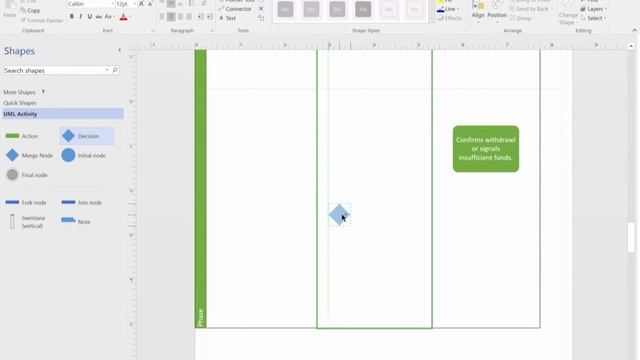Select the Fork node stencil
The image size is (640, 360).
[x=25, y=202]
